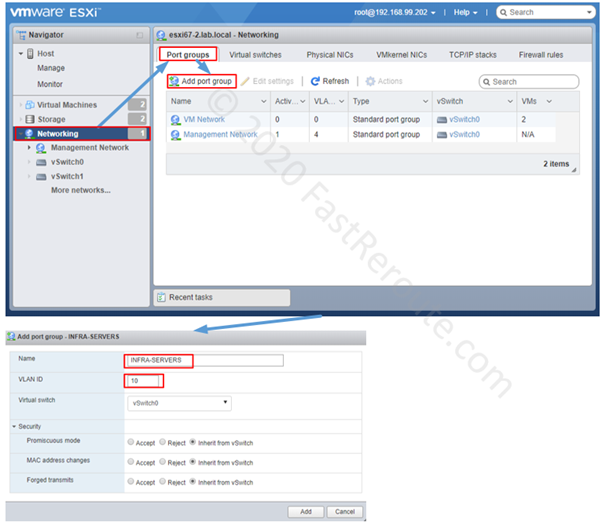This screenshot has width=602, height=526.
Task: Collapse the Security section
Action: coord(14,427)
